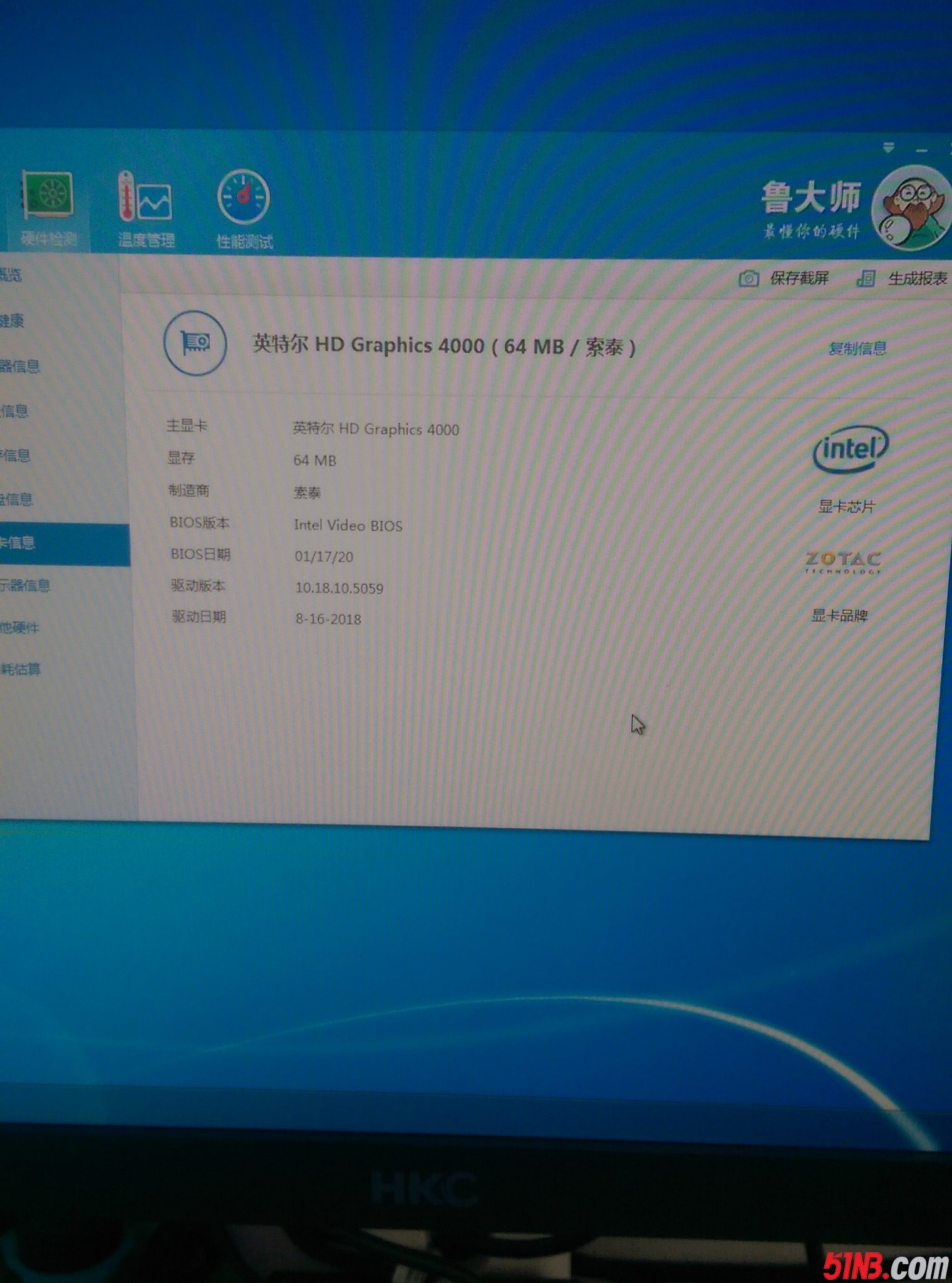Click the Intel 显卡芯片 logo
Screen dimensions: 952x1283
point(850,449)
